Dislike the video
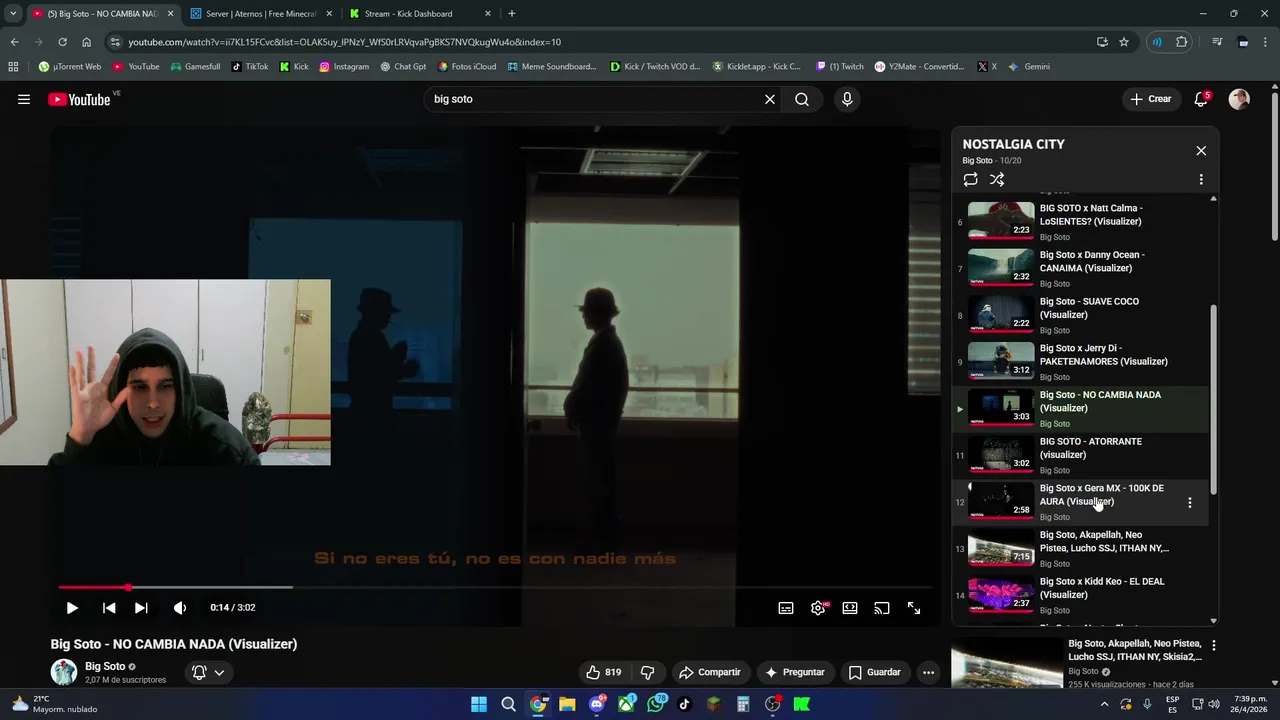Image resolution: width=1280 pixels, height=720 pixels. (x=647, y=672)
